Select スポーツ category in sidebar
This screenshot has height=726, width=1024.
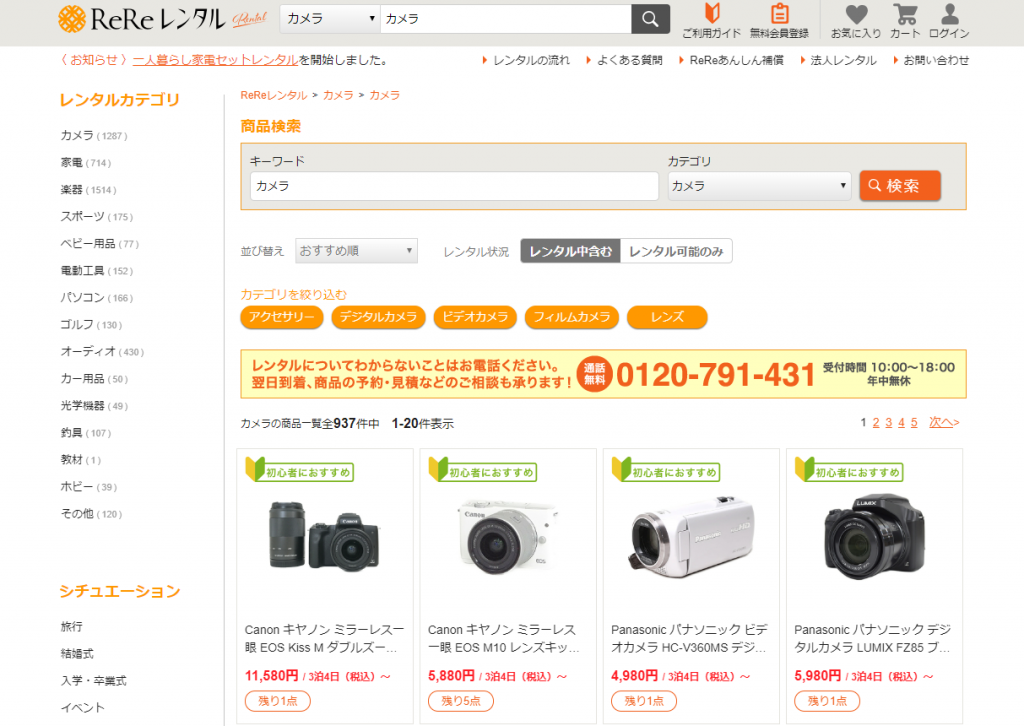point(97,217)
